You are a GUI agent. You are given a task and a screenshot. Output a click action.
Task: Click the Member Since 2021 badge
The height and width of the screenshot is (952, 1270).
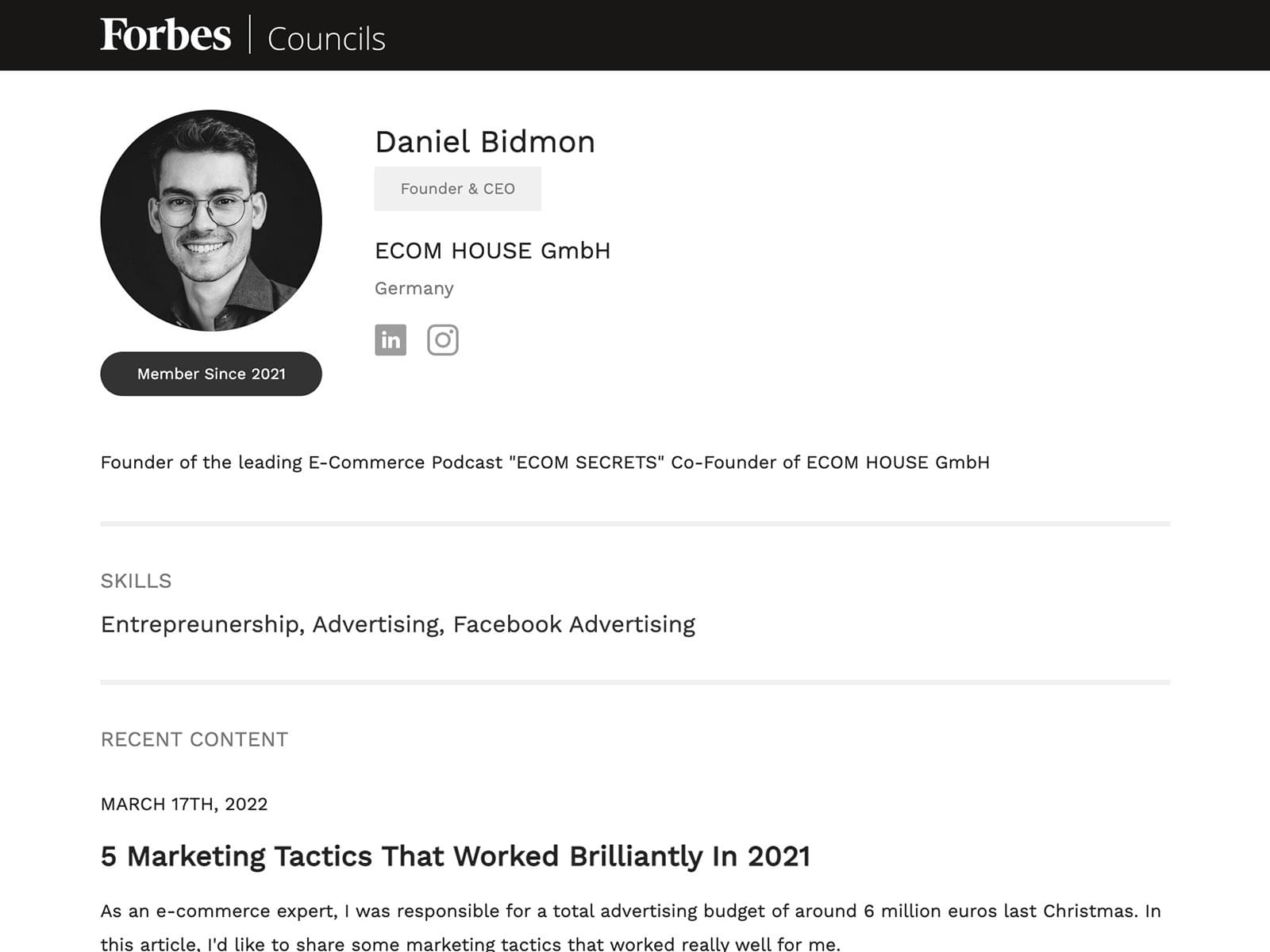point(211,374)
